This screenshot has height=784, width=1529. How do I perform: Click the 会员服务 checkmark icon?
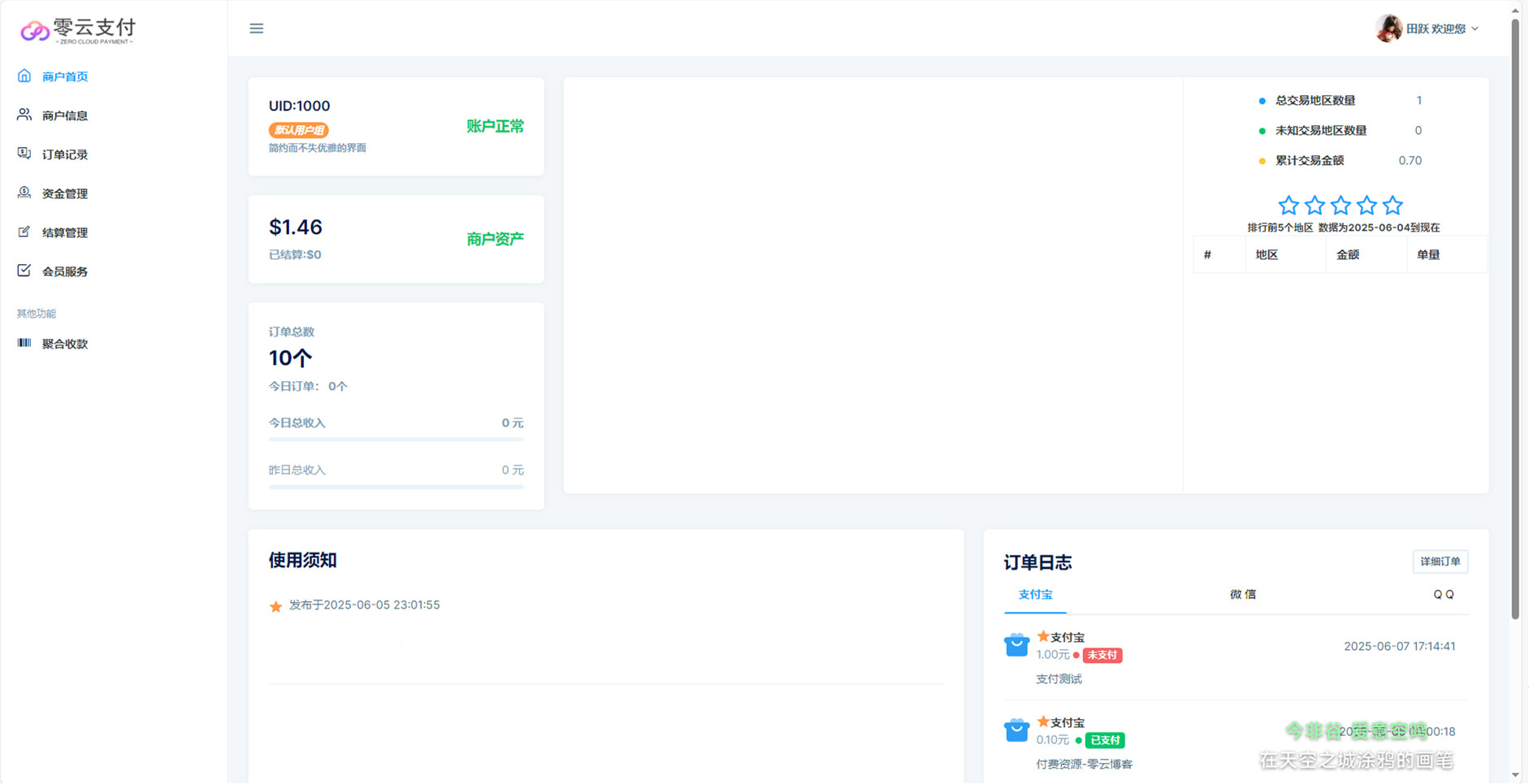[x=24, y=271]
